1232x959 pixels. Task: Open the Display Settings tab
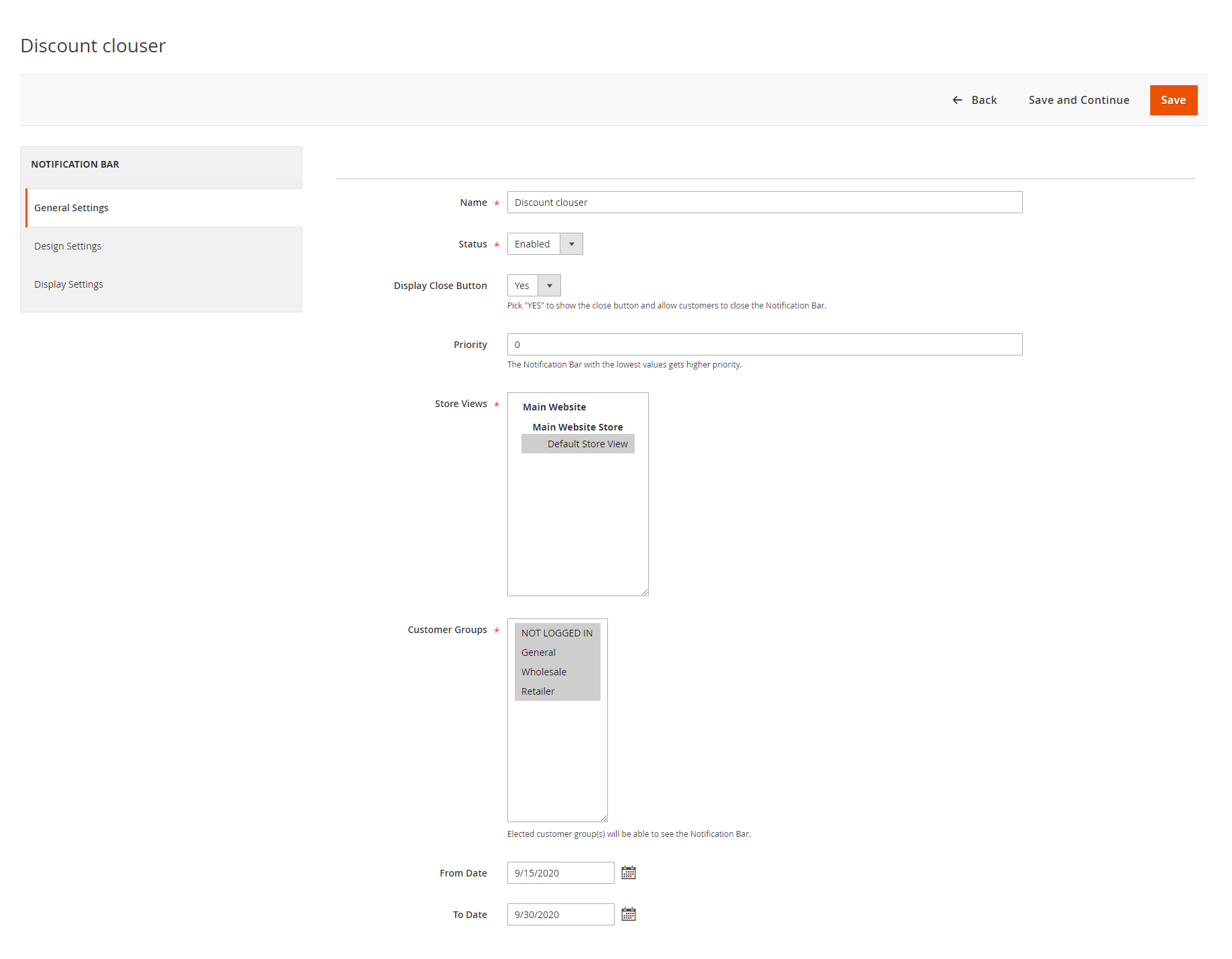click(68, 284)
